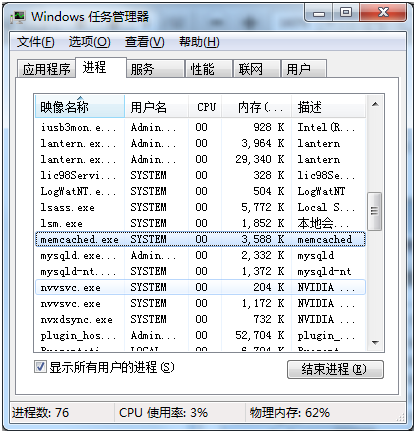The image size is (416, 433).
Task: Select nvvsvc.exe row with 1,172 K
Action: click(200, 303)
